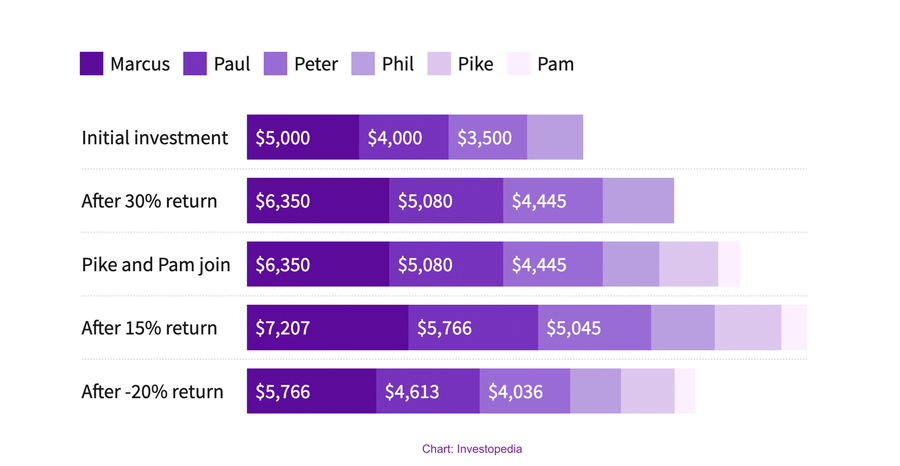Click Paul's $4,000 initial bar segment
900x466 pixels.
tap(403, 138)
